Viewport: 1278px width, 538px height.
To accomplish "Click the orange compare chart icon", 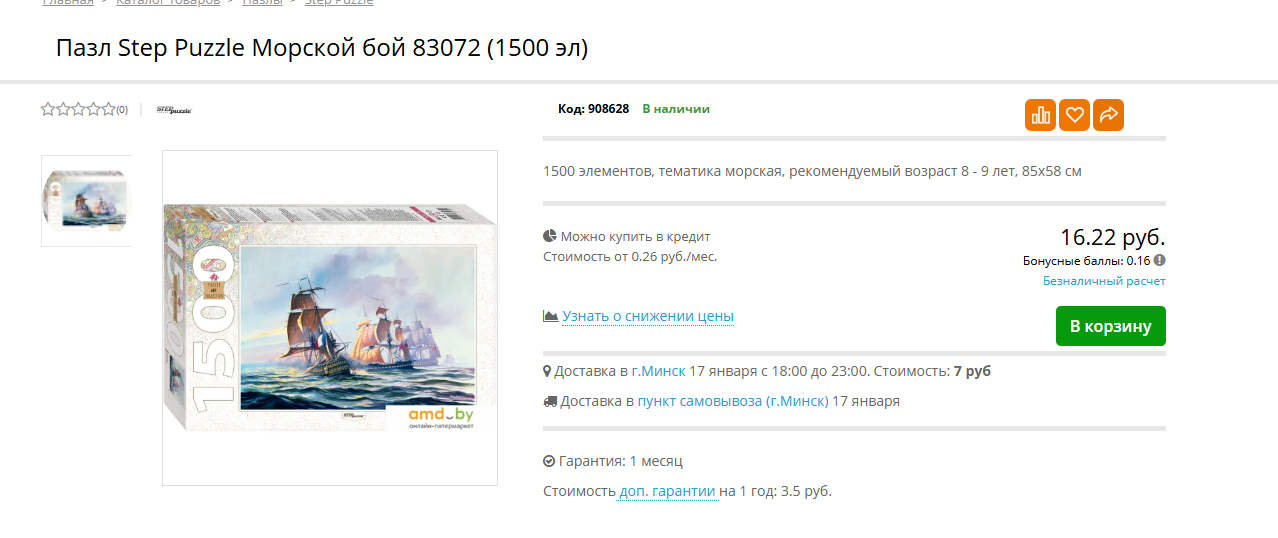I will (1040, 115).
